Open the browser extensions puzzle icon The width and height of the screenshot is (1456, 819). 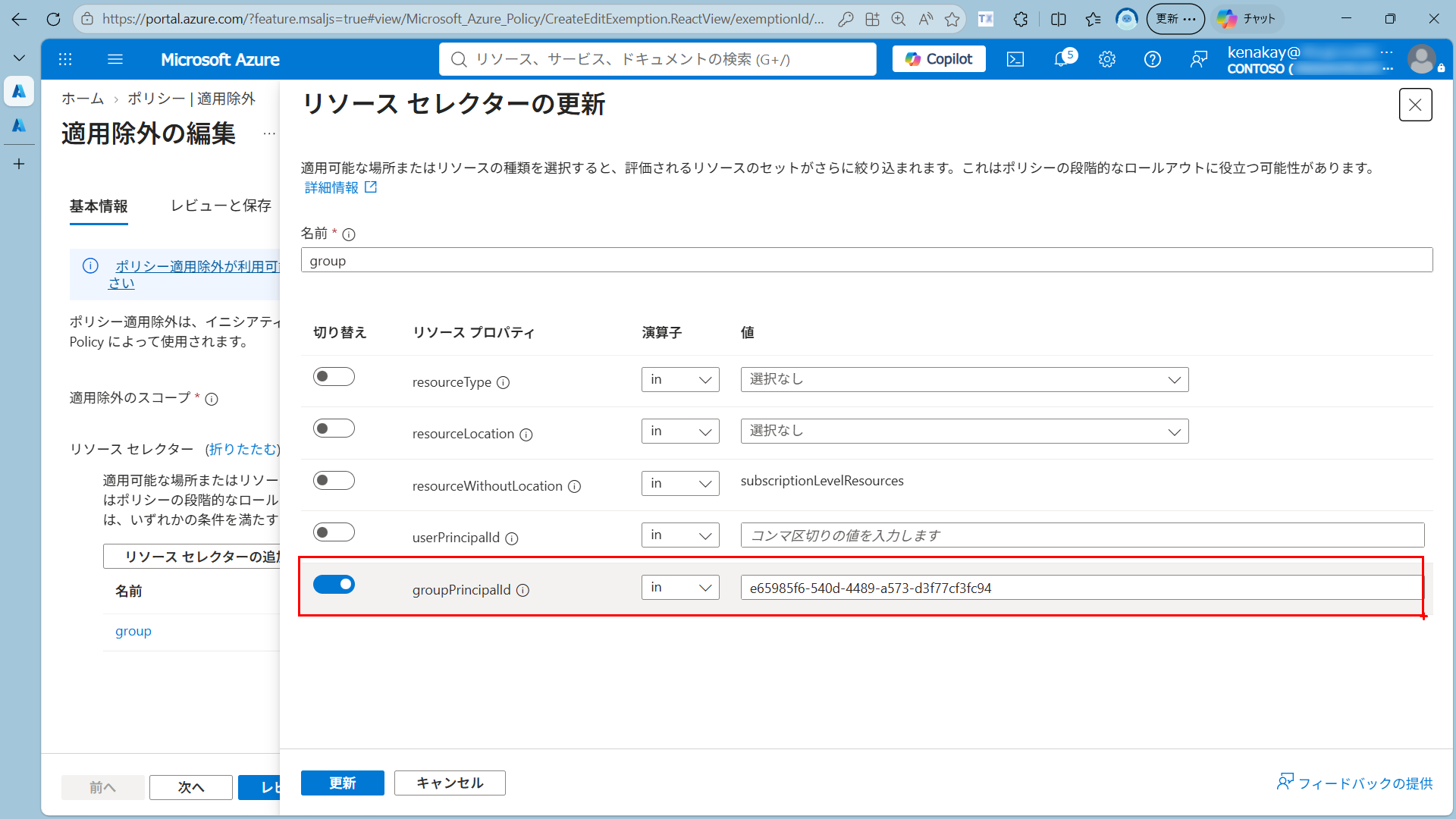coord(1021,19)
